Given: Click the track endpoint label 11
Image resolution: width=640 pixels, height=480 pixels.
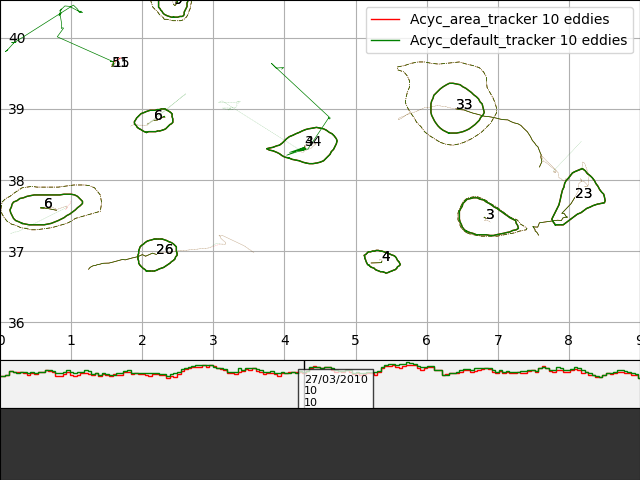Looking at the screenshot, I should coord(120,62).
